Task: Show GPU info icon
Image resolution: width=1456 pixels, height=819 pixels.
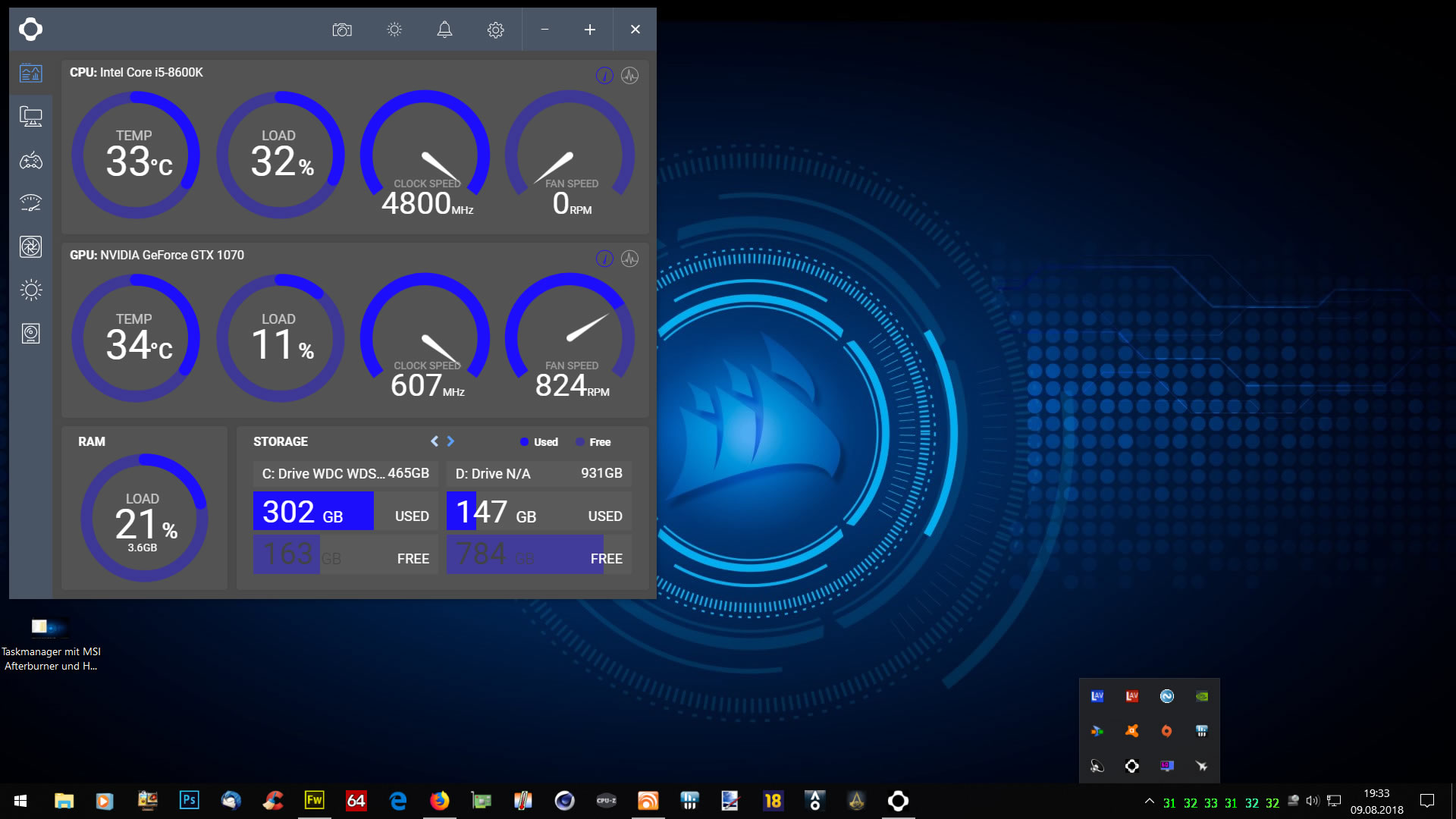Action: (604, 259)
